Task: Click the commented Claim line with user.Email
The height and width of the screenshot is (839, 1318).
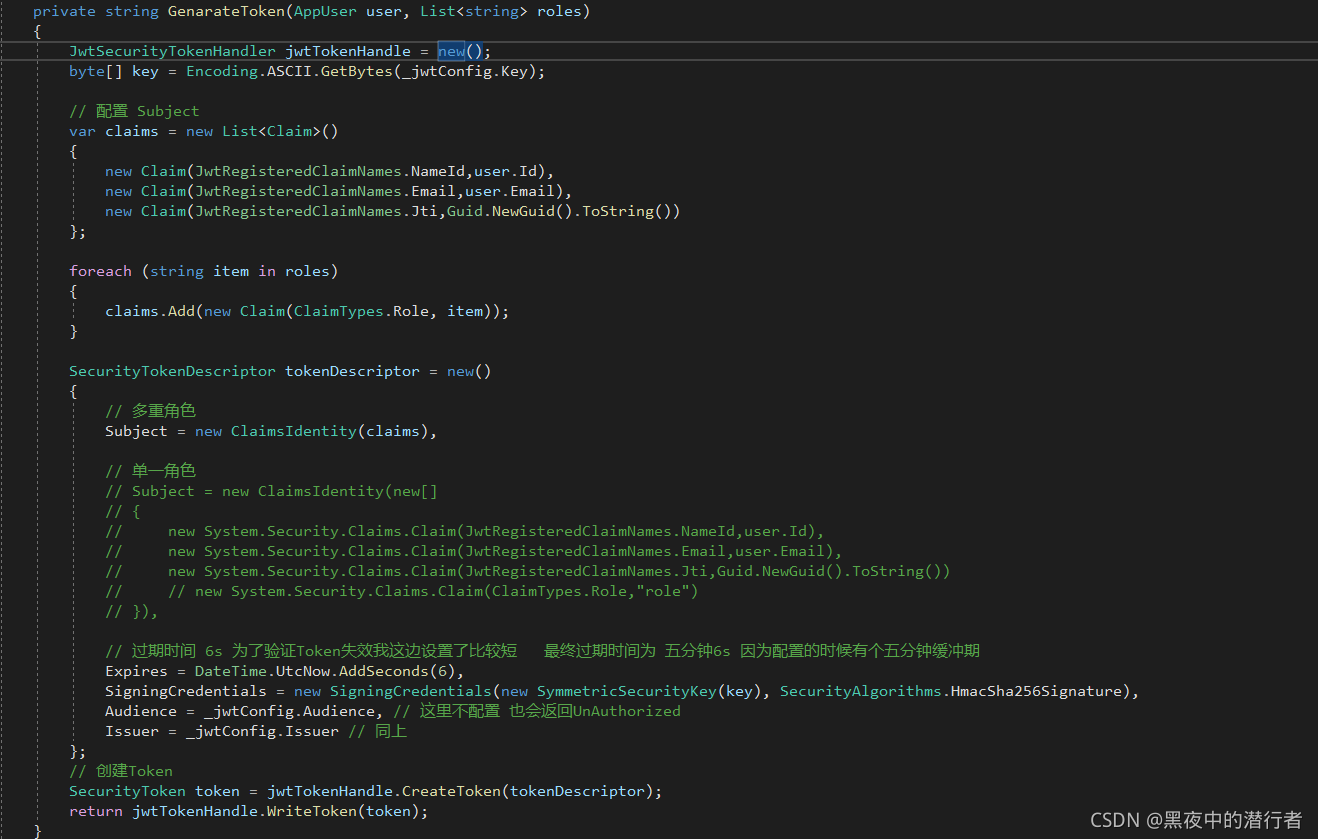Action: click(x=474, y=551)
